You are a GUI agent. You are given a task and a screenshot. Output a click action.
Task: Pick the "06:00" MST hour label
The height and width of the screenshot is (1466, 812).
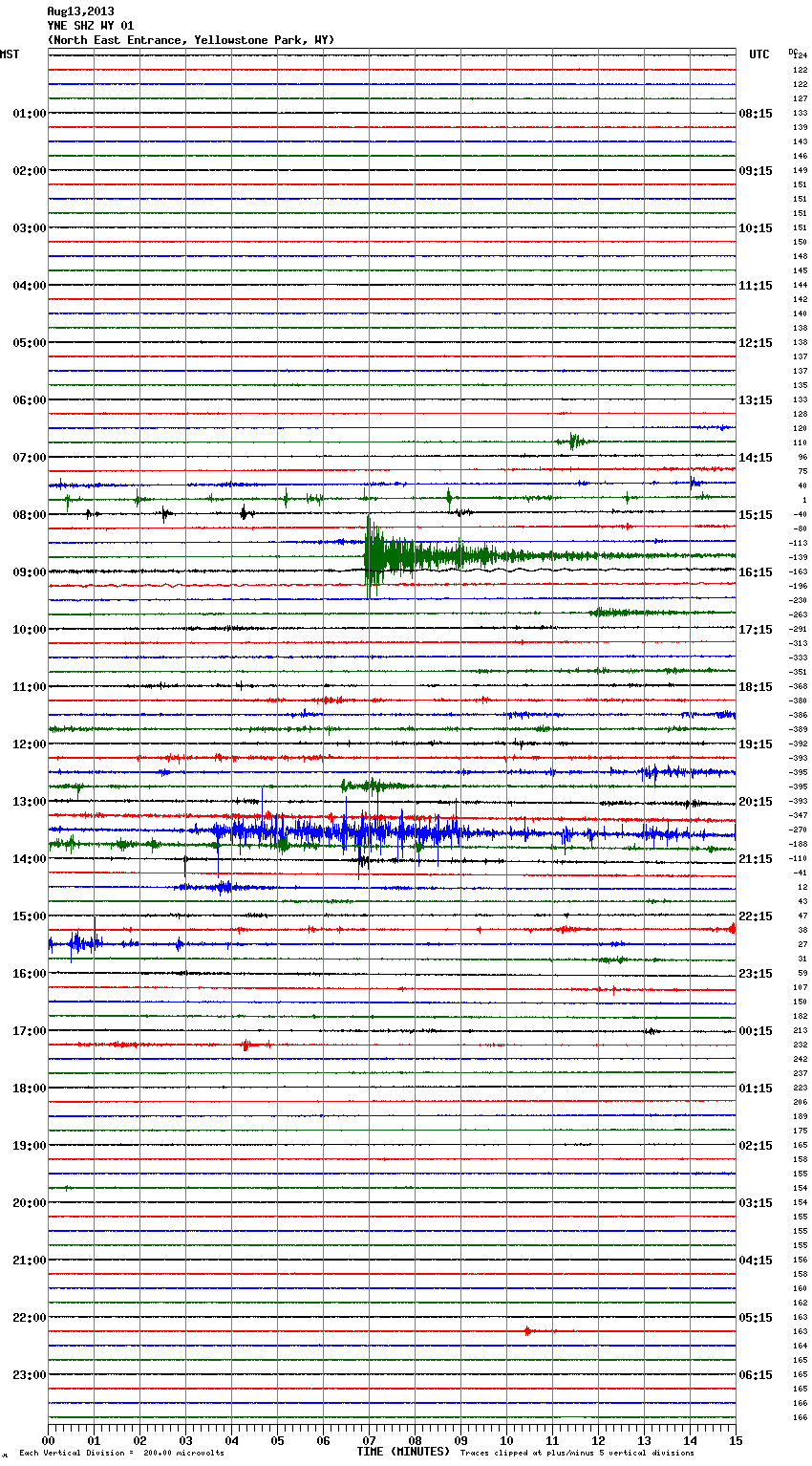(x=30, y=400)
